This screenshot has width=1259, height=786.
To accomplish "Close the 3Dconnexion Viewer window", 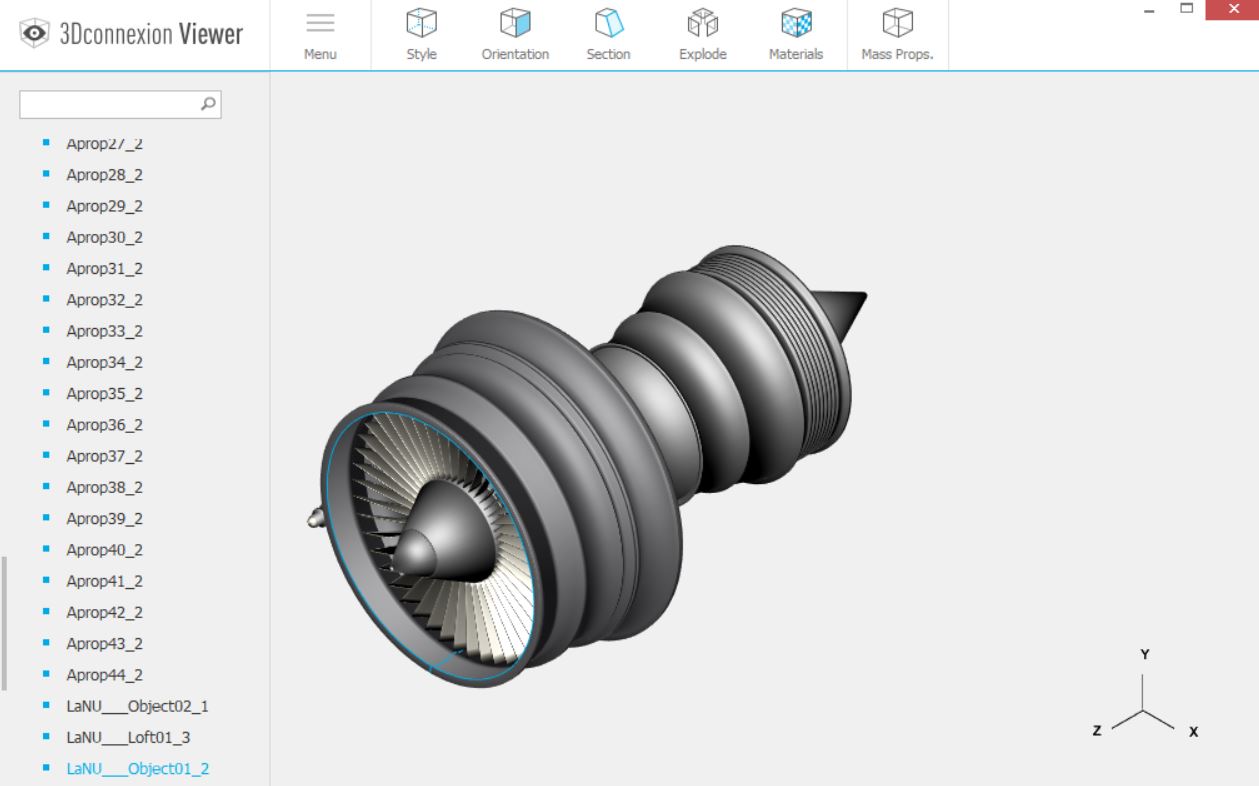I will coord(1232,10).
